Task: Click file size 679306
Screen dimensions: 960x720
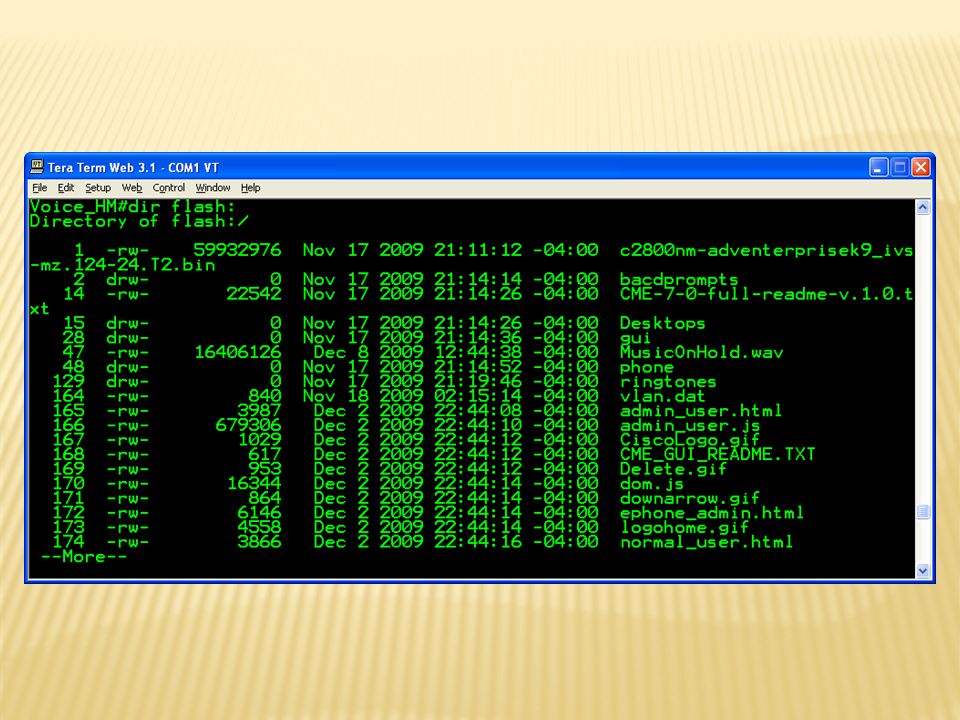Action: click(x=249, y=426)
